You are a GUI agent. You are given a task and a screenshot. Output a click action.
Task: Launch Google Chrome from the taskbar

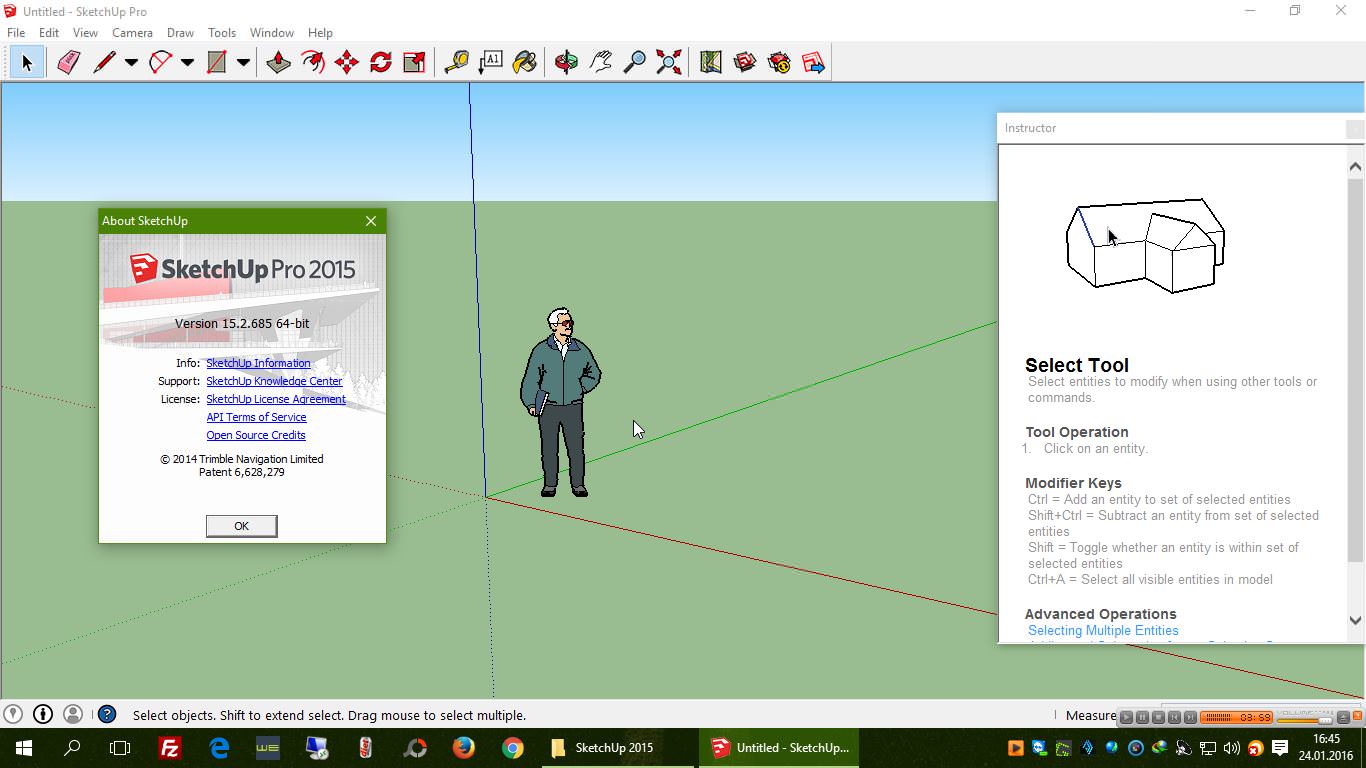point(512,748)
